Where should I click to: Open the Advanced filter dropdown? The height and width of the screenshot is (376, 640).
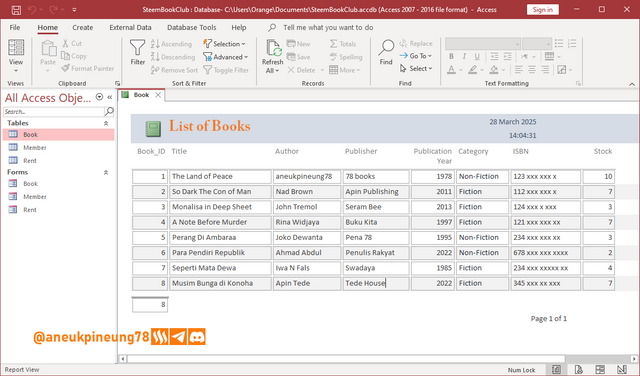pyautogui.click(x=226, y=57)
